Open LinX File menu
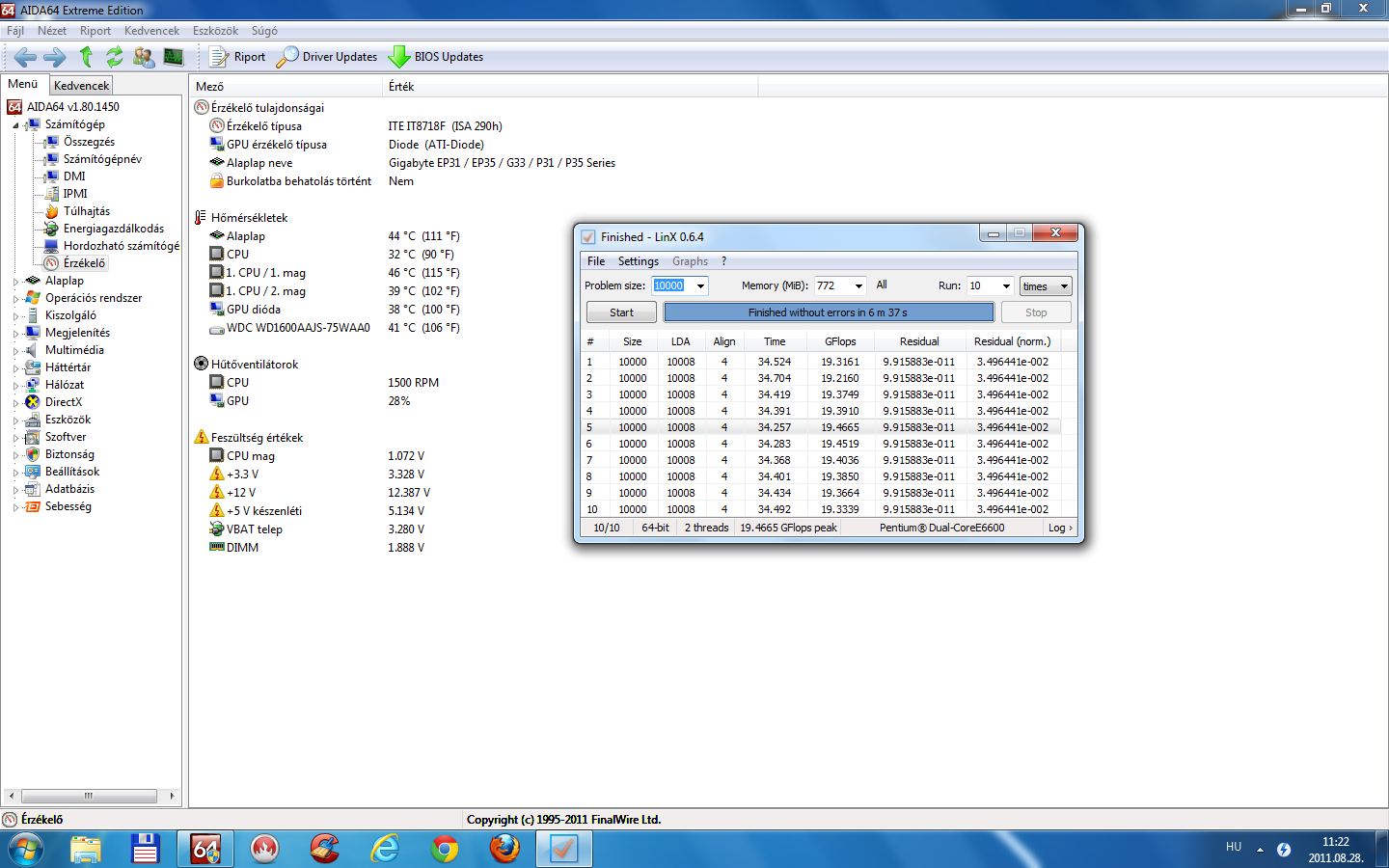 coord(596,261)
